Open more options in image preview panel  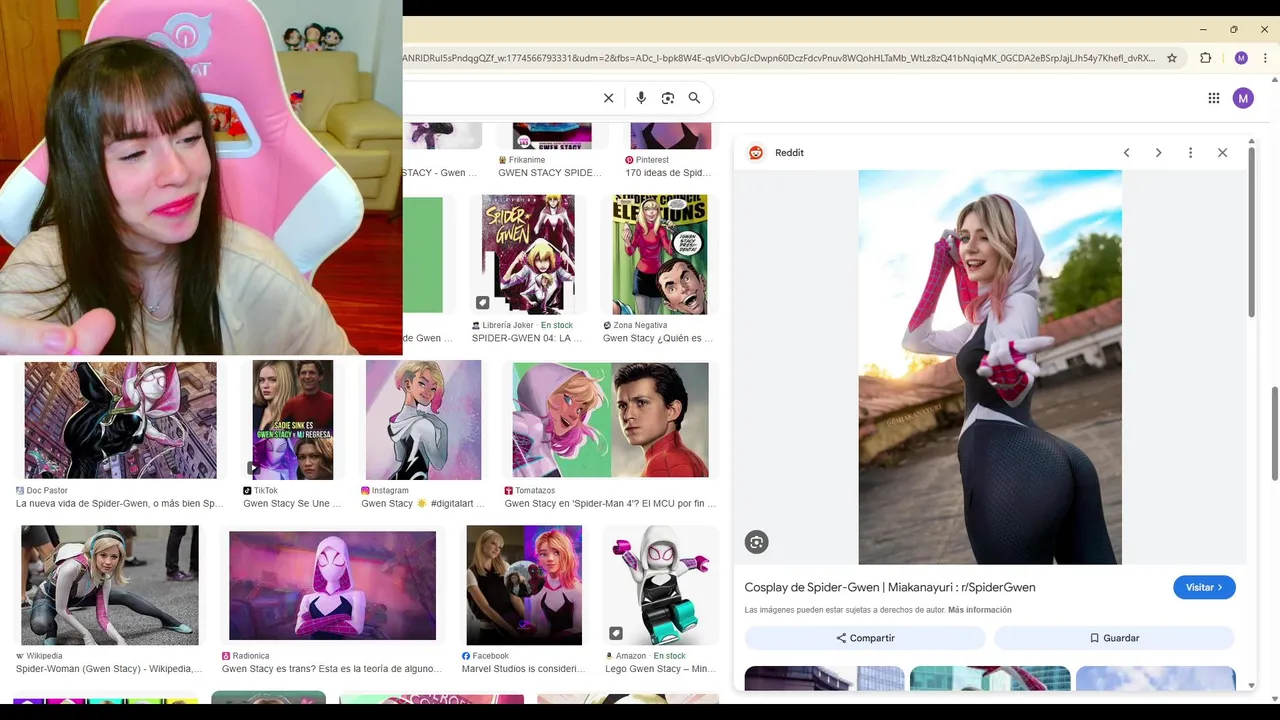1190,153
